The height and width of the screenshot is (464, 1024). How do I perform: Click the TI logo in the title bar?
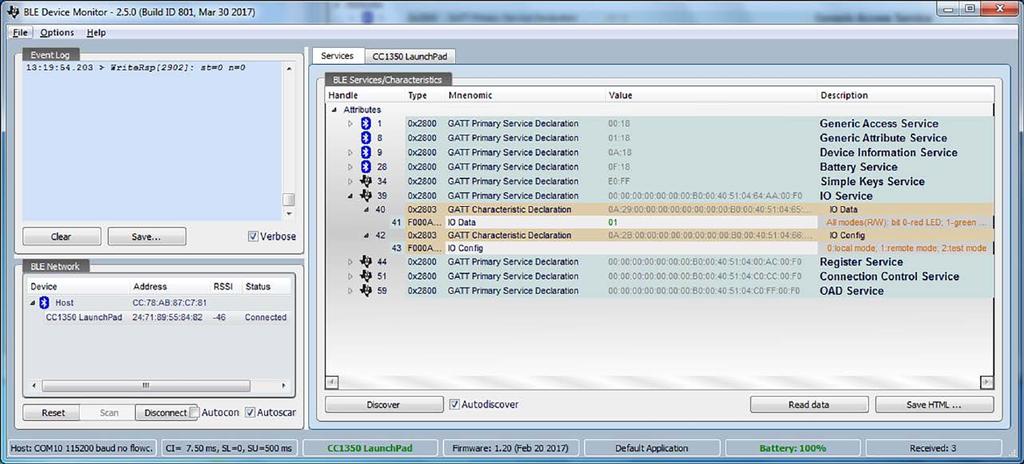tap(14, 12)
